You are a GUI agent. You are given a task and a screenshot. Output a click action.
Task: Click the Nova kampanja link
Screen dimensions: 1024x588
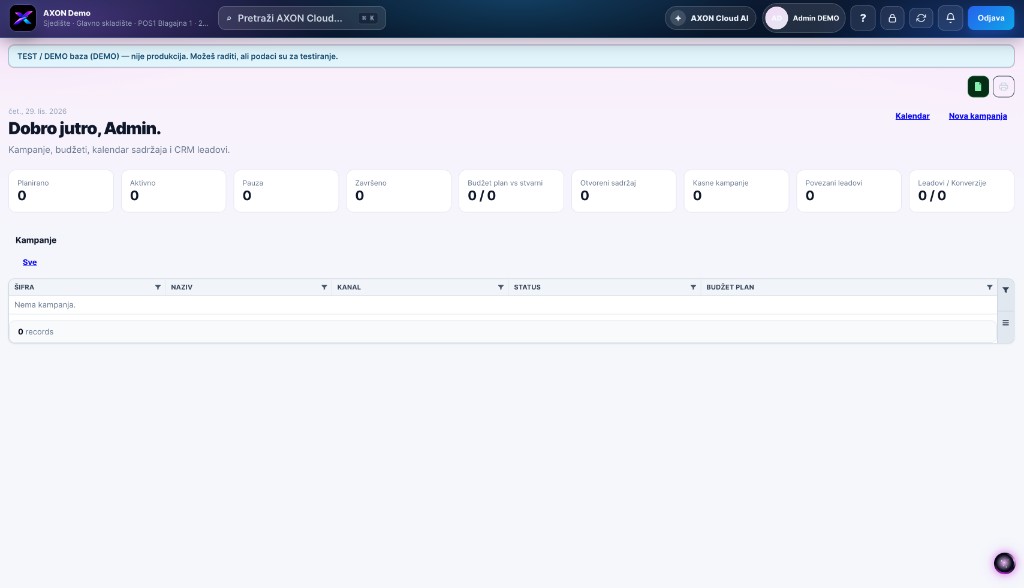tap(978, 116)
